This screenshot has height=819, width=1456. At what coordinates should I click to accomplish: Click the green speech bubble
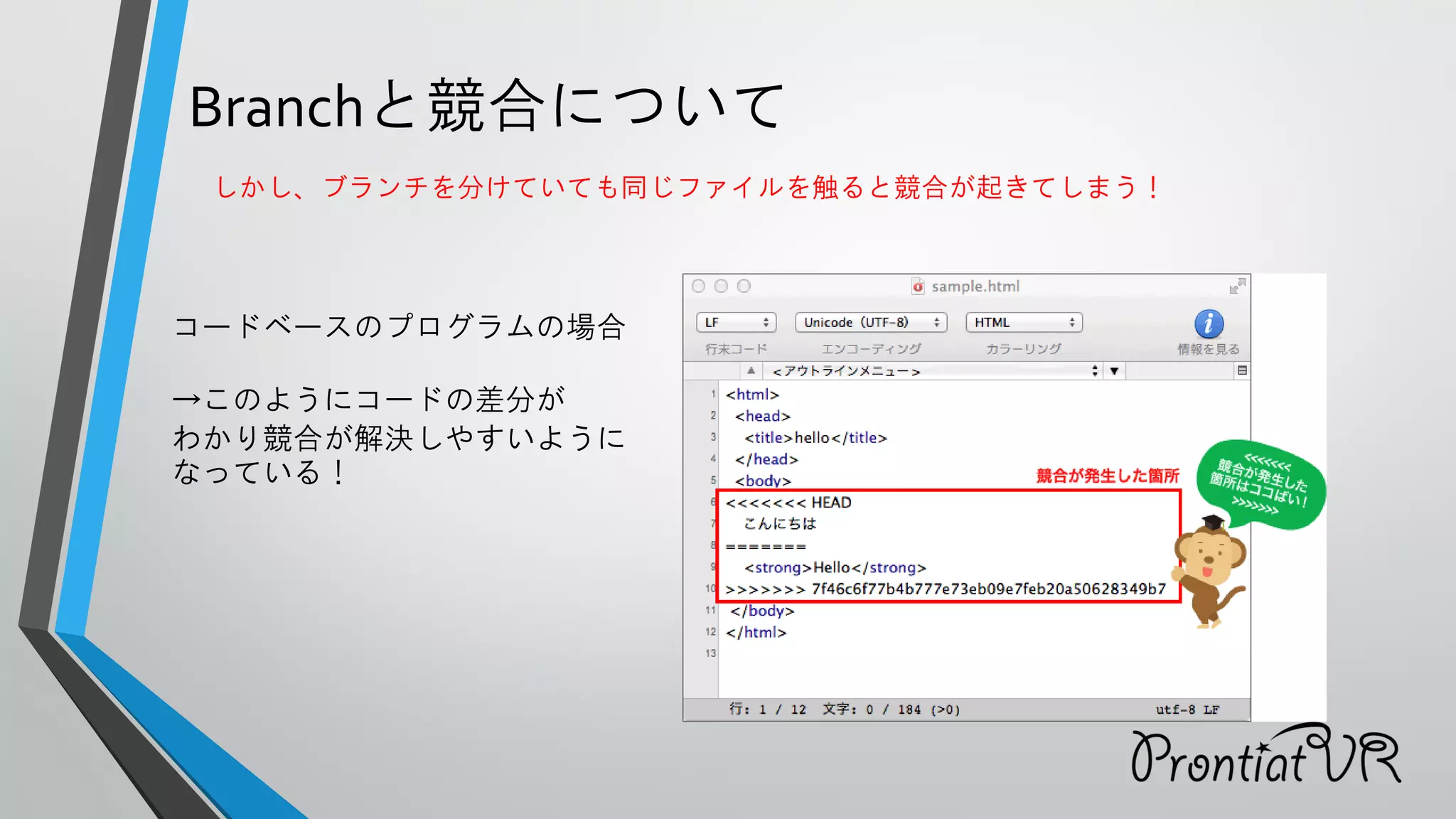(x=1261, y=485)
